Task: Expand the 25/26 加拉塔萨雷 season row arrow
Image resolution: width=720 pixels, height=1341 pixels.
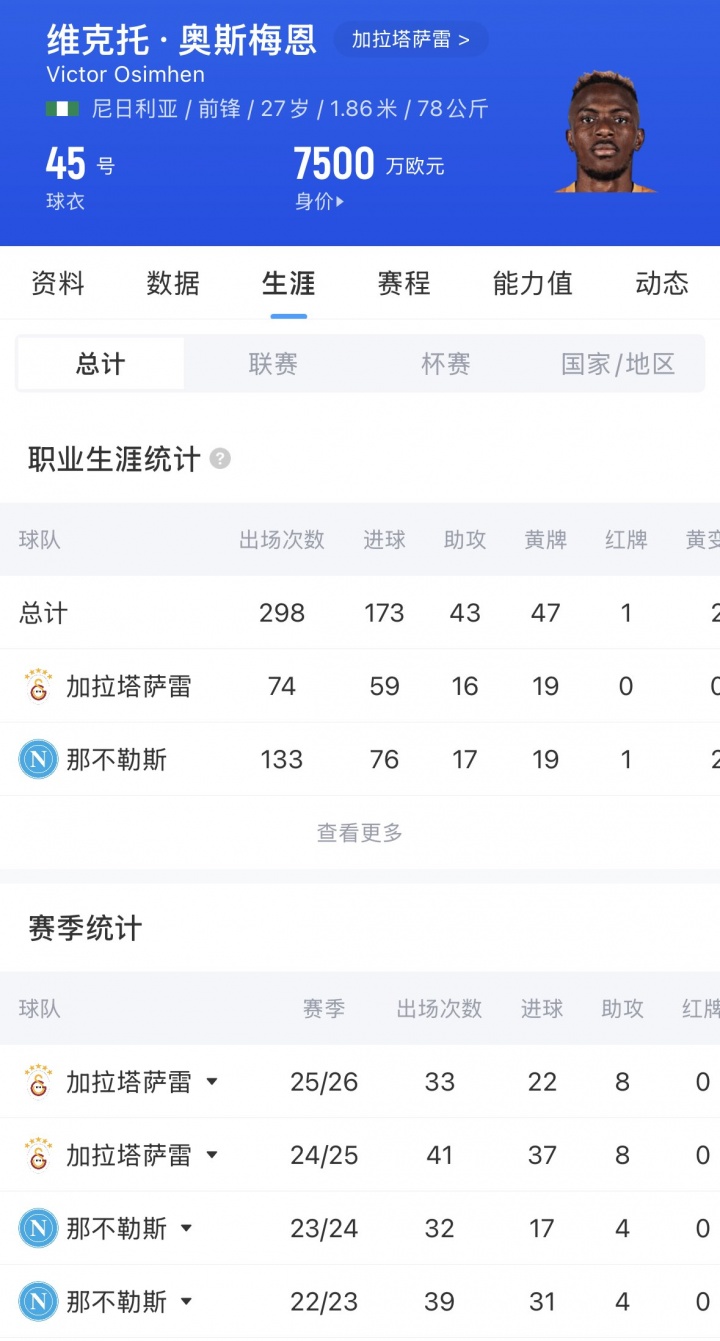Action: (x=212, y=1082)
